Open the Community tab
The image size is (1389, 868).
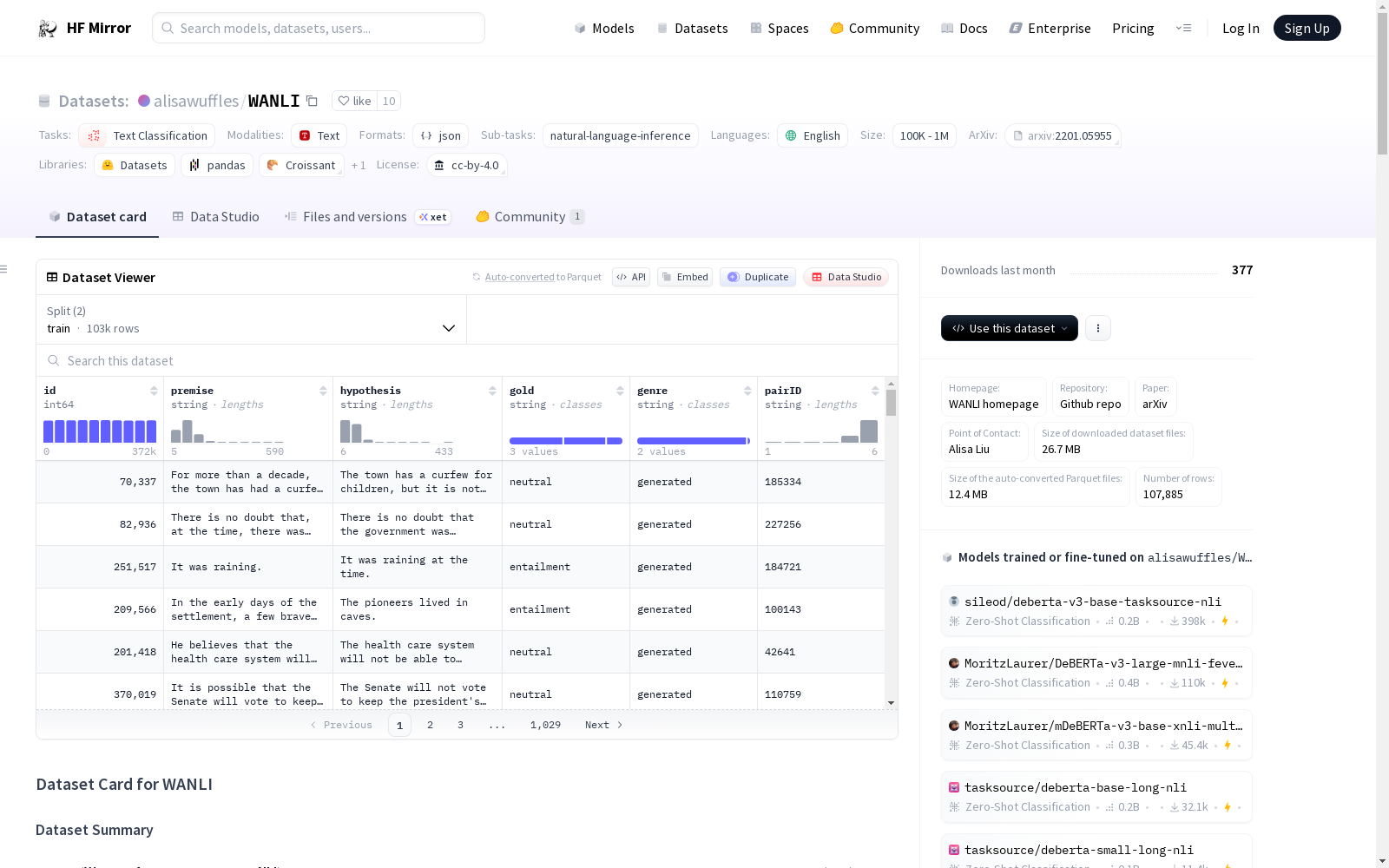tap(530, 217)
